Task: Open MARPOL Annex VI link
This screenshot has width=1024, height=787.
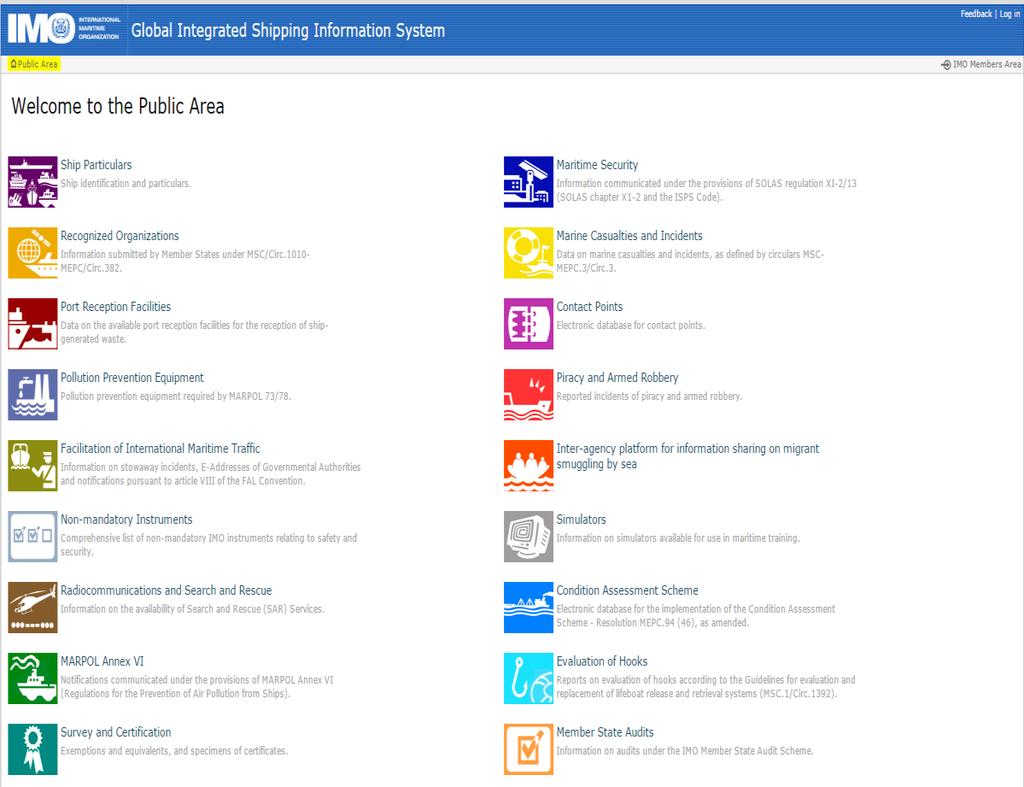Action: click(x=102, y=662)
